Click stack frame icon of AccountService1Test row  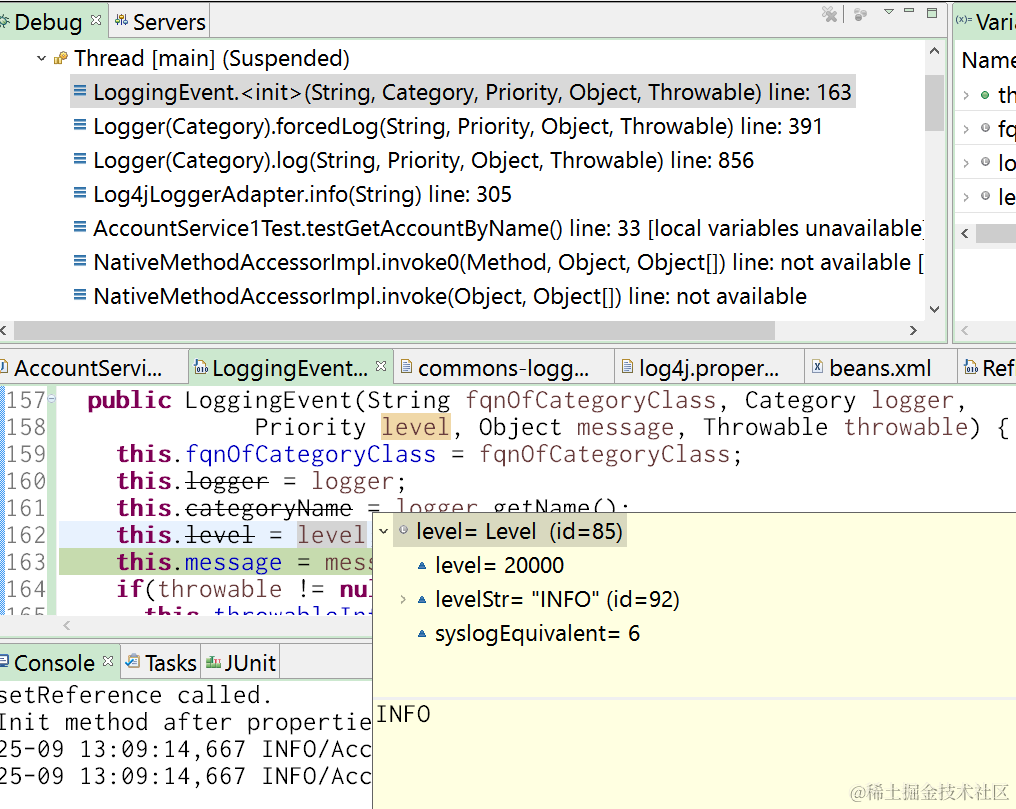tap(80, 227)
